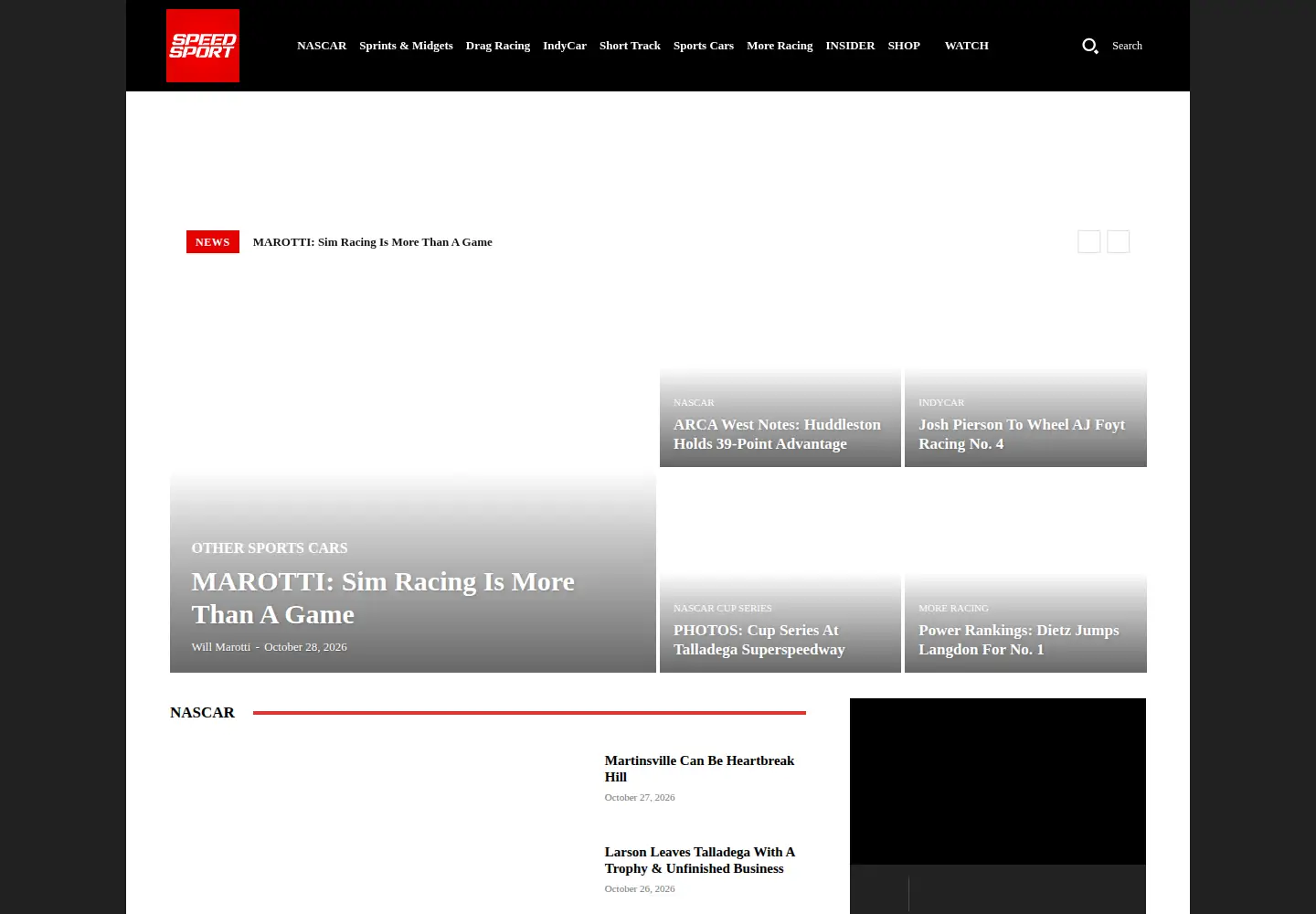Click the NASCAR CUP SERIES category tag
This screenshot has height=914, width=1316.
pyautogui.click(x=723, y=608)
